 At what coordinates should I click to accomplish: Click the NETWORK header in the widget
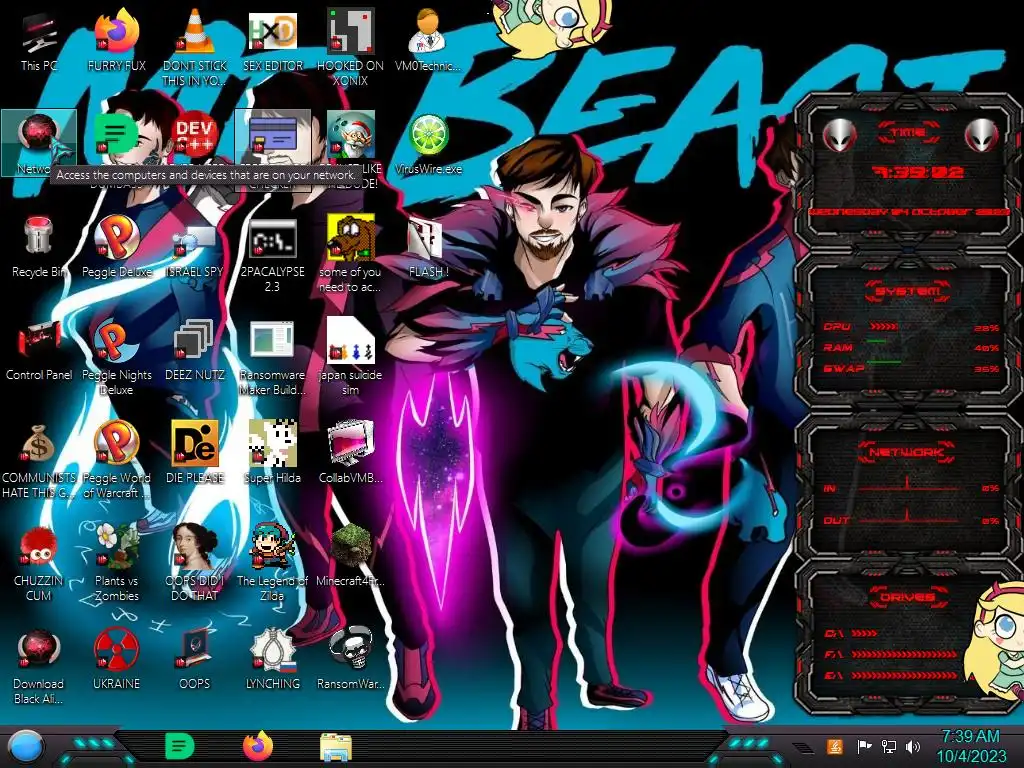[906, 451]
